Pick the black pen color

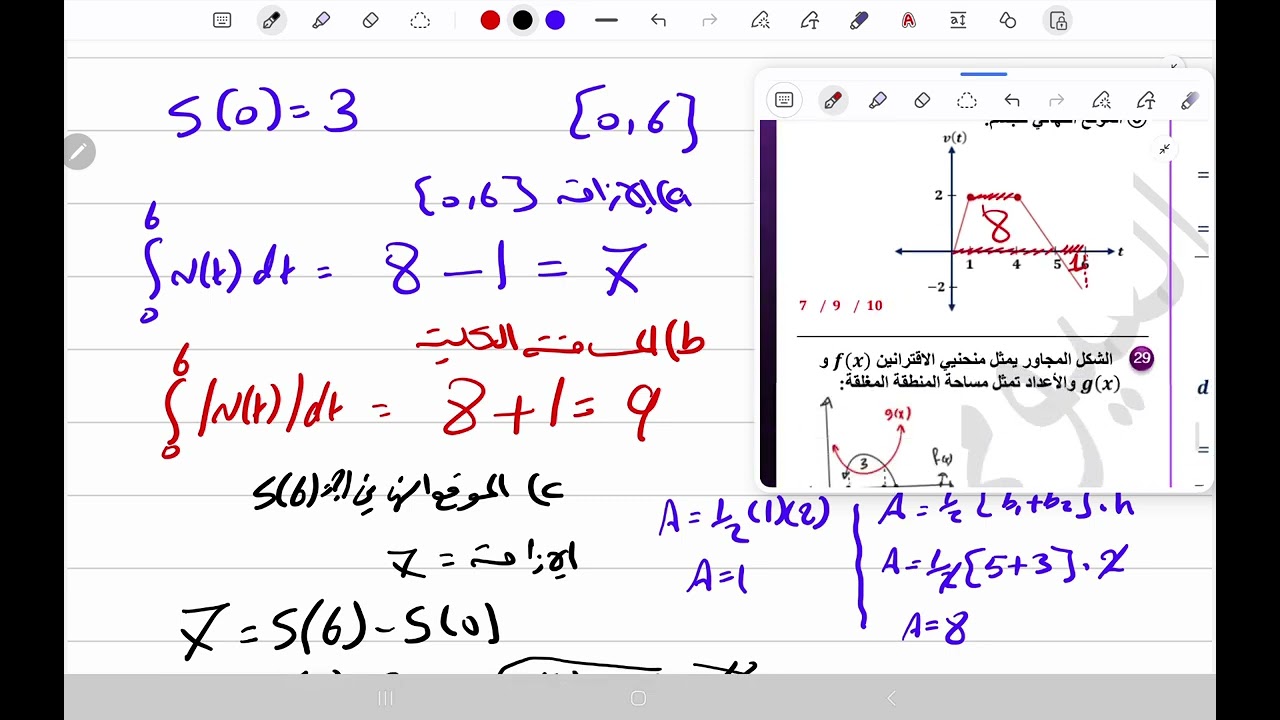coord(523,20)
